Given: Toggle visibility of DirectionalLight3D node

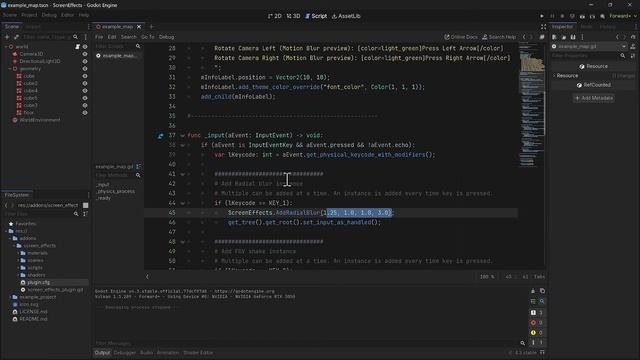Looking at the screenshot, I should pos(85,61).
